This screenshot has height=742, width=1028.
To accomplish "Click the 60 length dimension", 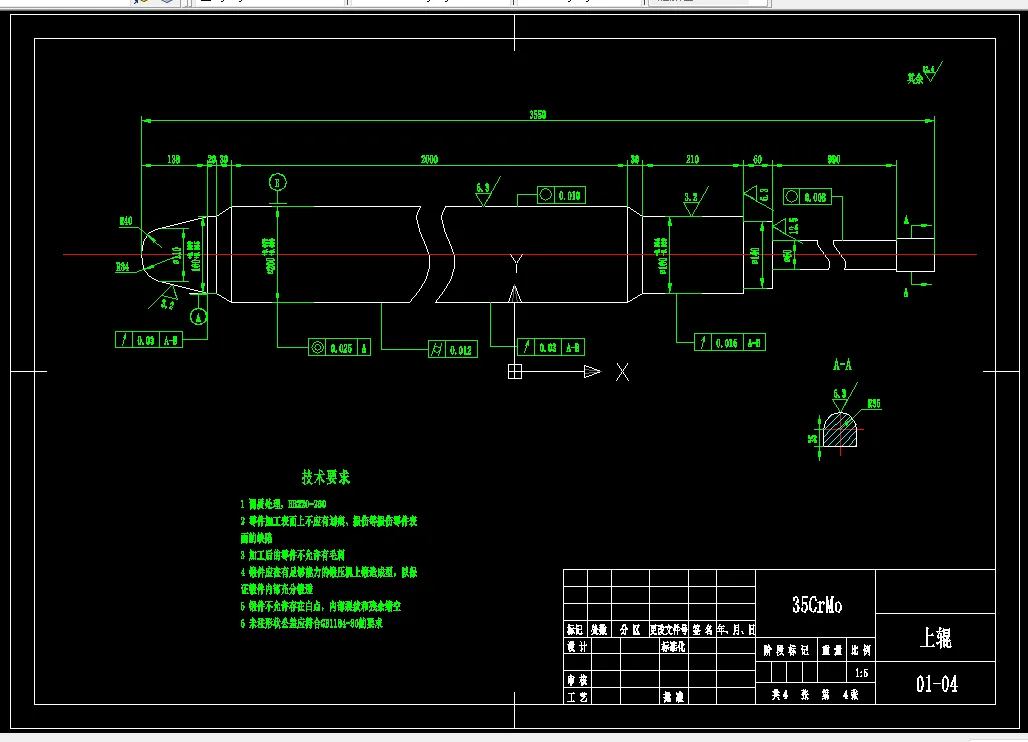I will (757, 159).
